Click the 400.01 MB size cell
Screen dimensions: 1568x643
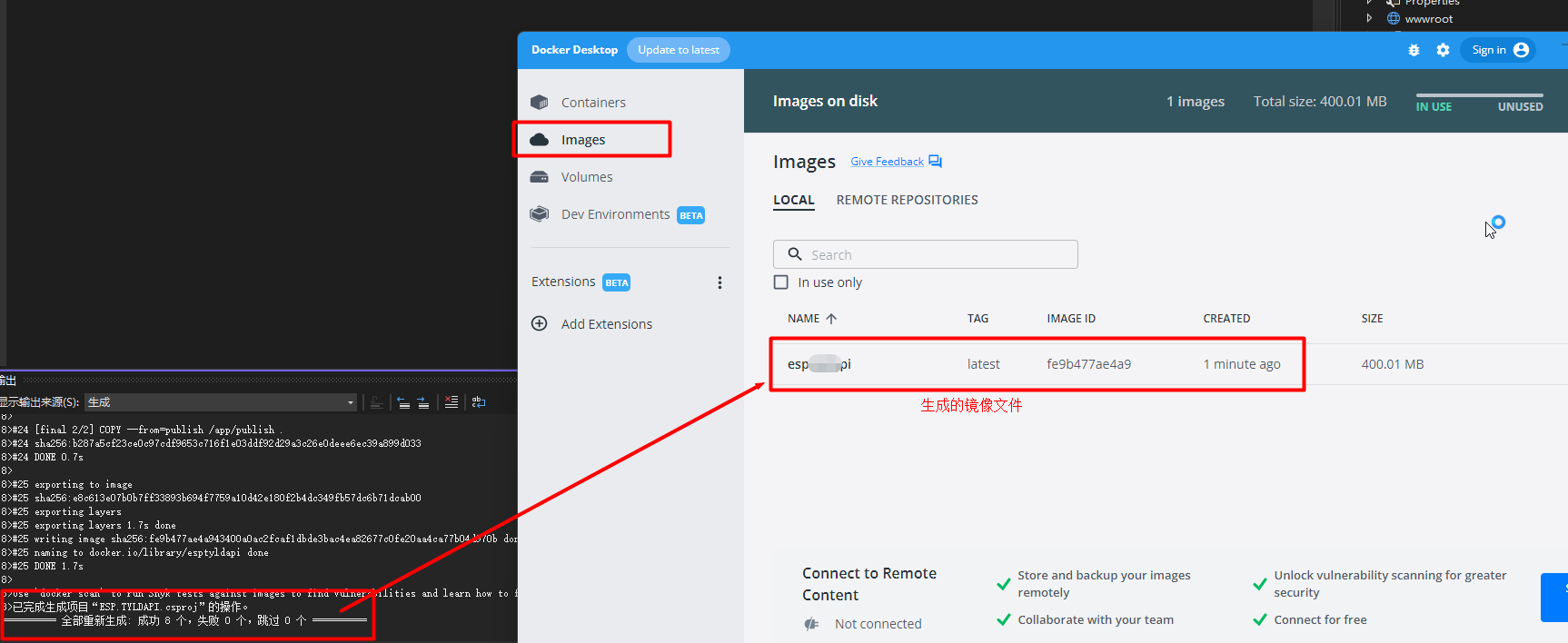click(x=1392, y=364)
